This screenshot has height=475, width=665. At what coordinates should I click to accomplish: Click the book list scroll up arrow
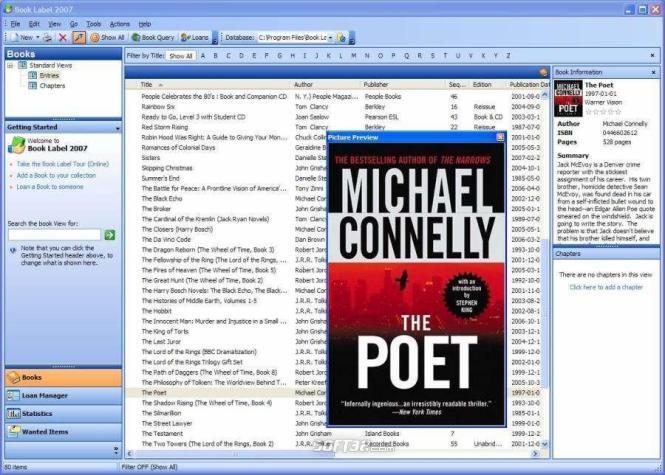pyautogui.click(x=545, y=95)
